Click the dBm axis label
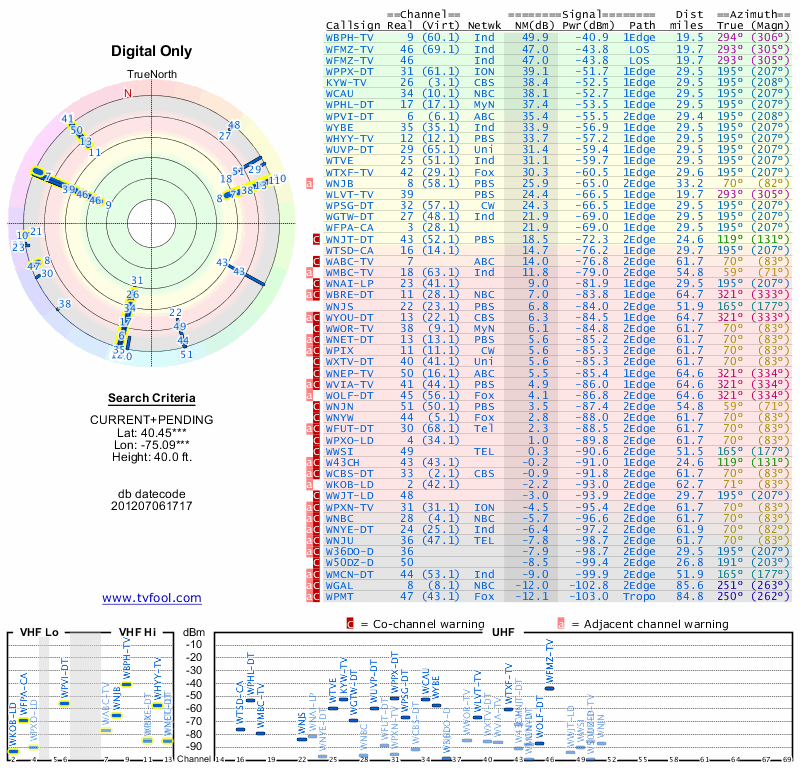This screenshot has width=800, height=768. (x=194, y=633)
